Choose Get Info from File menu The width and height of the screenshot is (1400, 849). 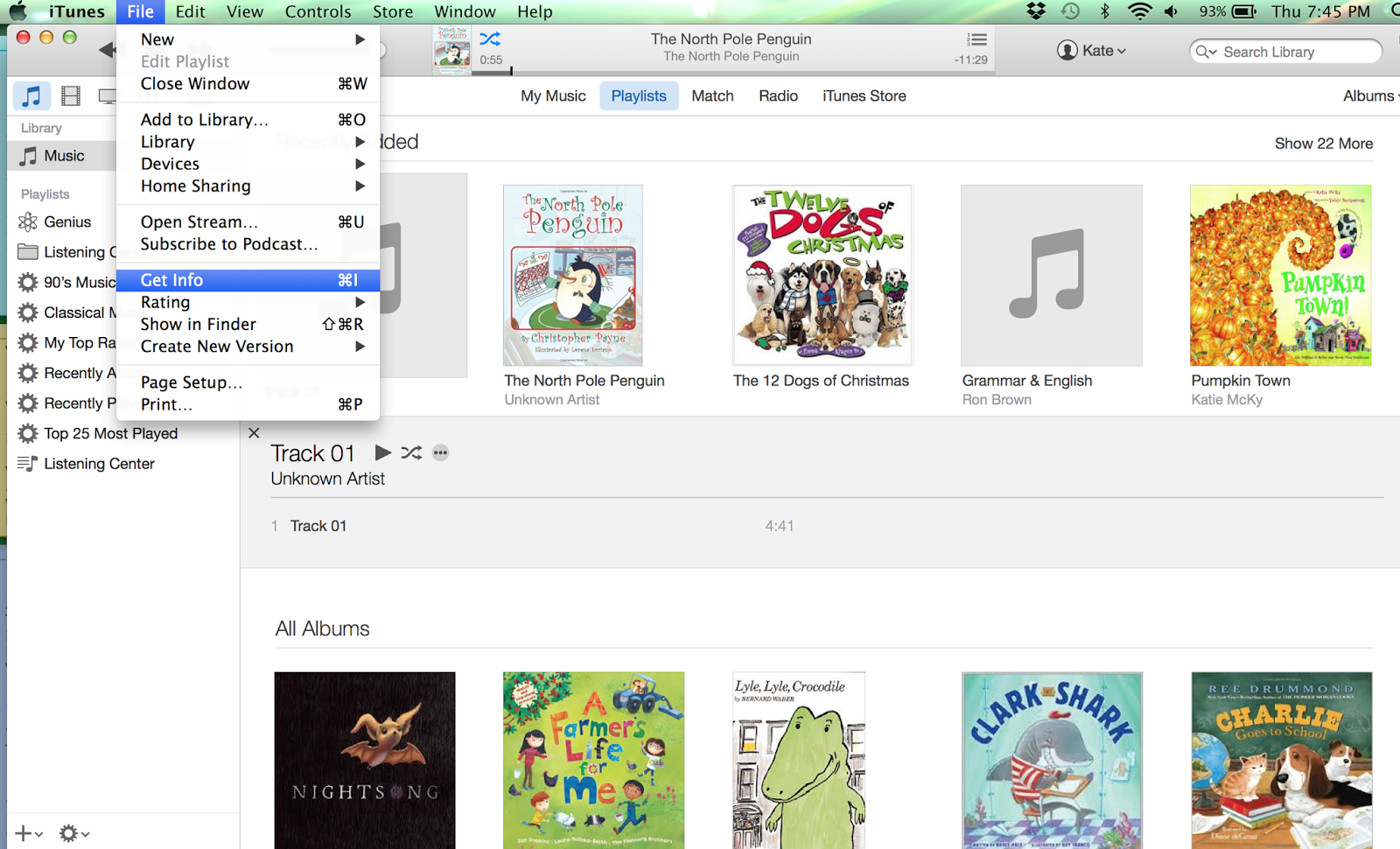pos(248,280)
